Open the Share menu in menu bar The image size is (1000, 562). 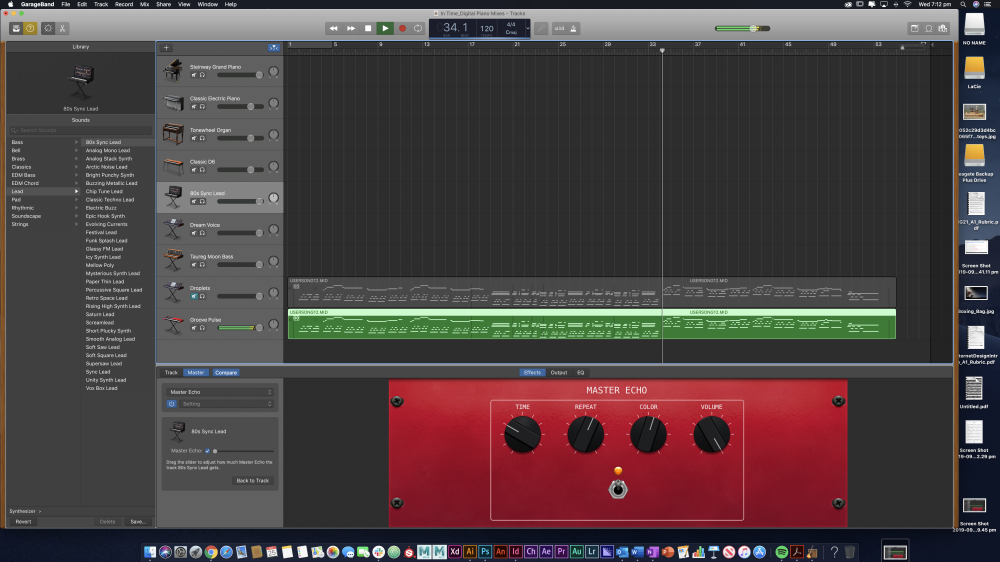[164, 4]
